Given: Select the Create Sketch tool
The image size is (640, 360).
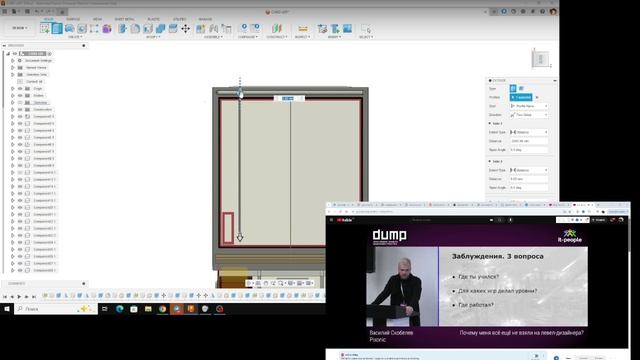Looking at the screenshot, I should 44,28.
